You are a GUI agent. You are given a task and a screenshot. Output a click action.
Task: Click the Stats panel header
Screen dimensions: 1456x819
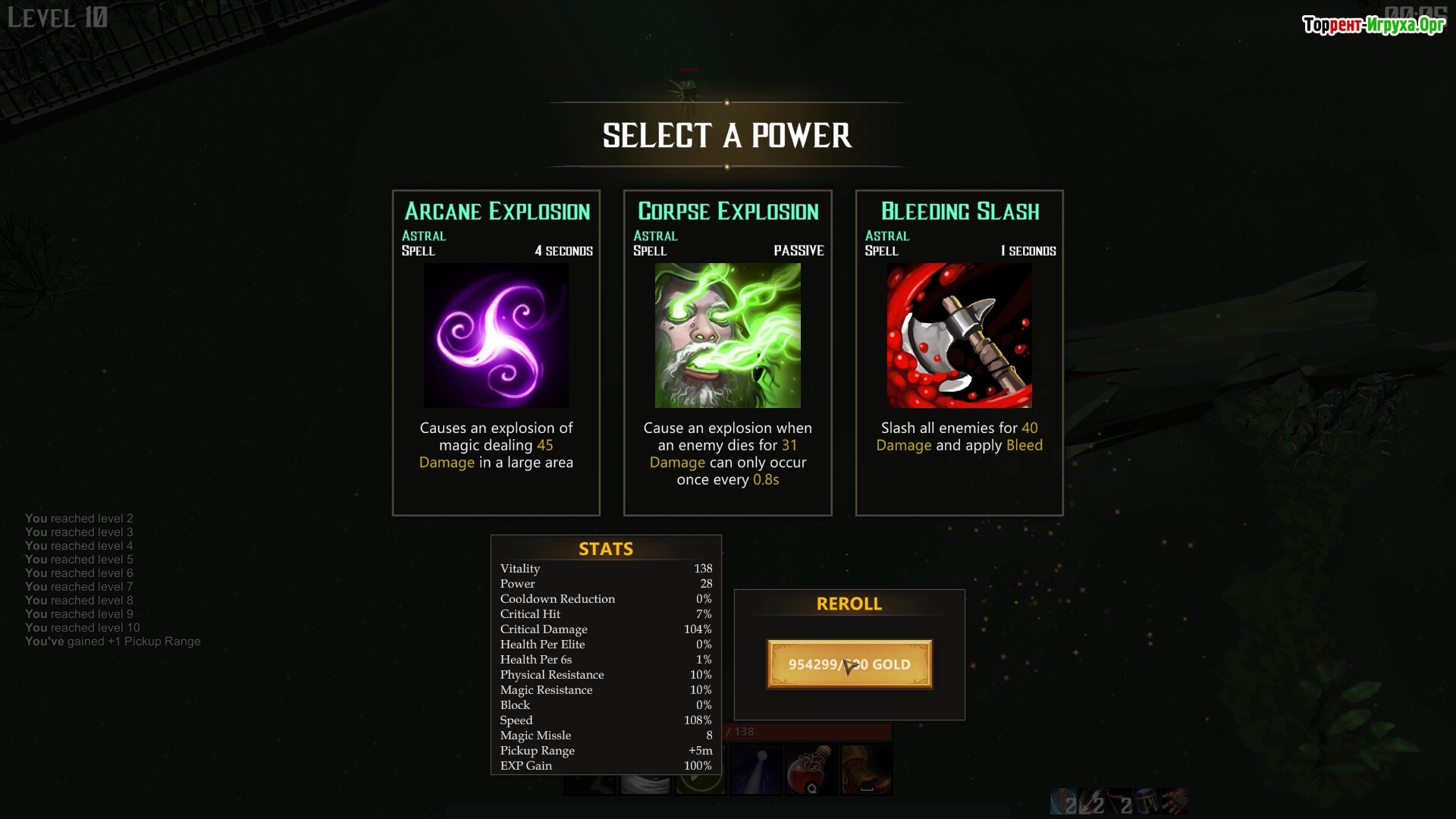pos(606,548)
